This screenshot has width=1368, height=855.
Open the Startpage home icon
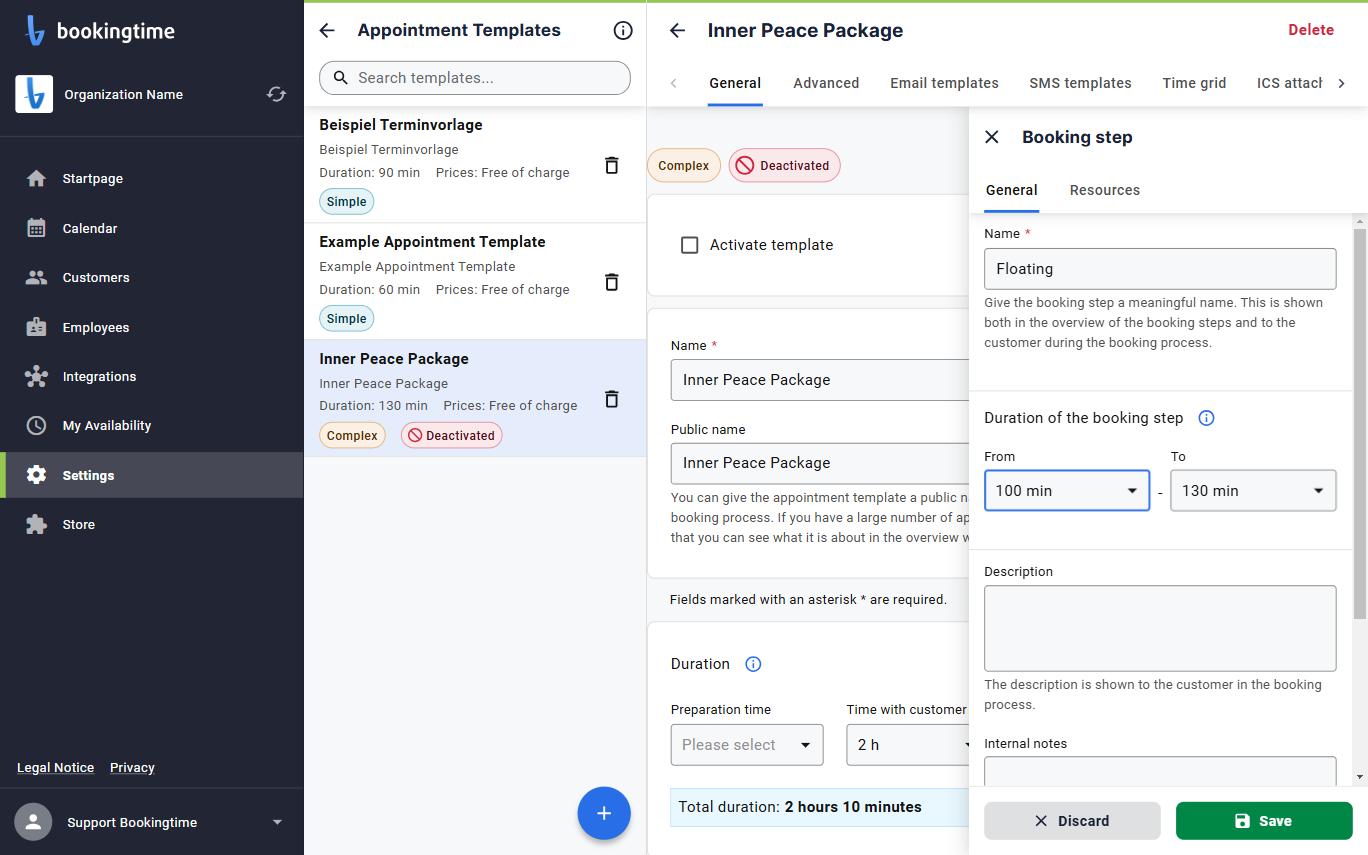37,179
